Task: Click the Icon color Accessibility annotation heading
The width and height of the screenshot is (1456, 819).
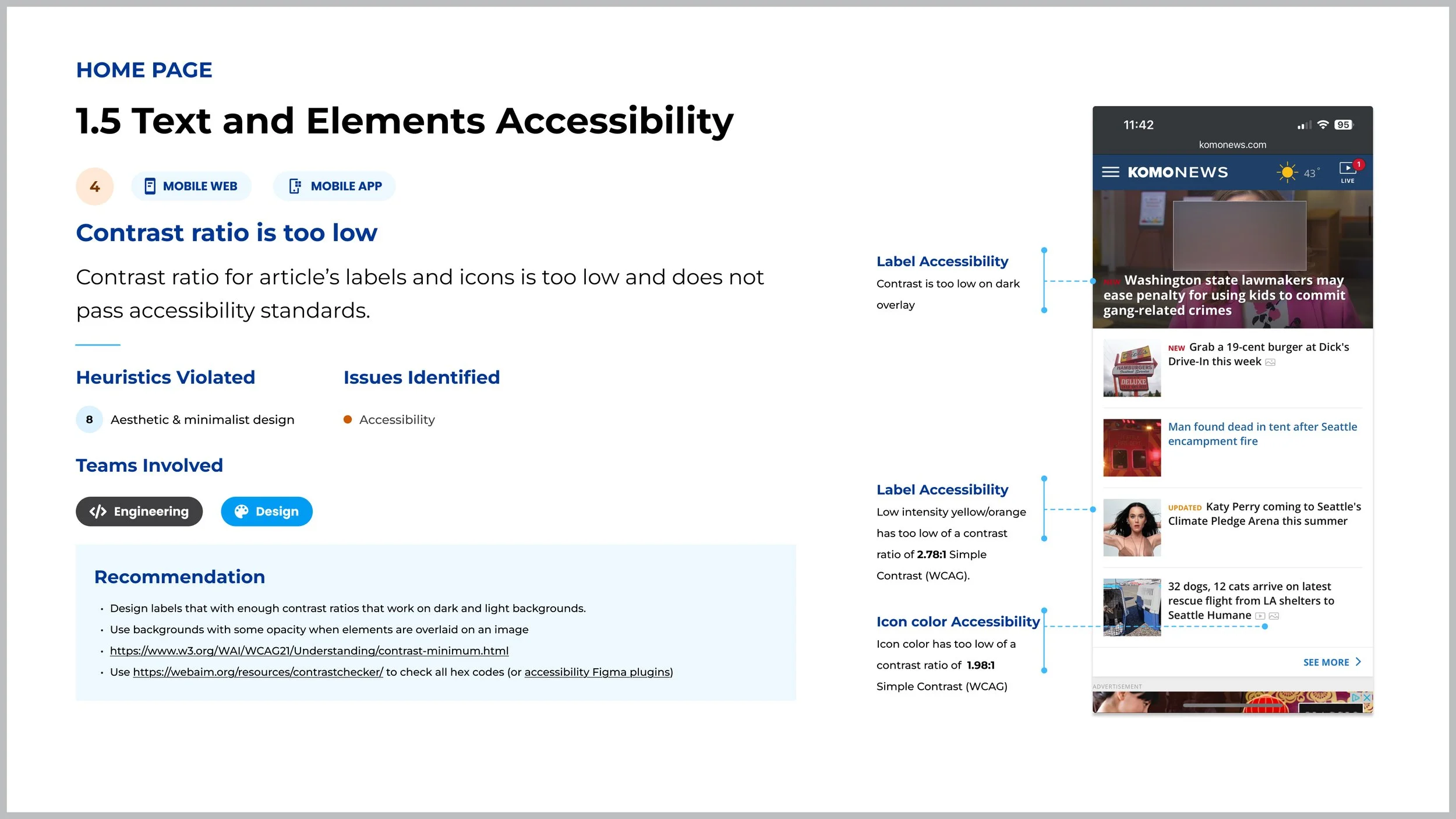Action: [958, 622]
